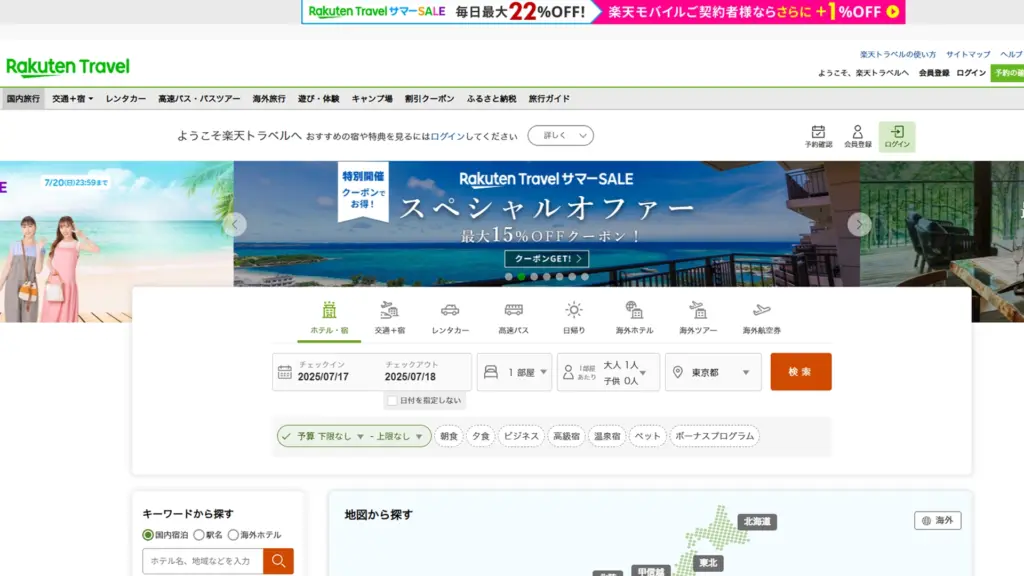The image size is (1024, 576).
Task: Open the 交通+宿 nav dropdown
Action: click(72, 99)
